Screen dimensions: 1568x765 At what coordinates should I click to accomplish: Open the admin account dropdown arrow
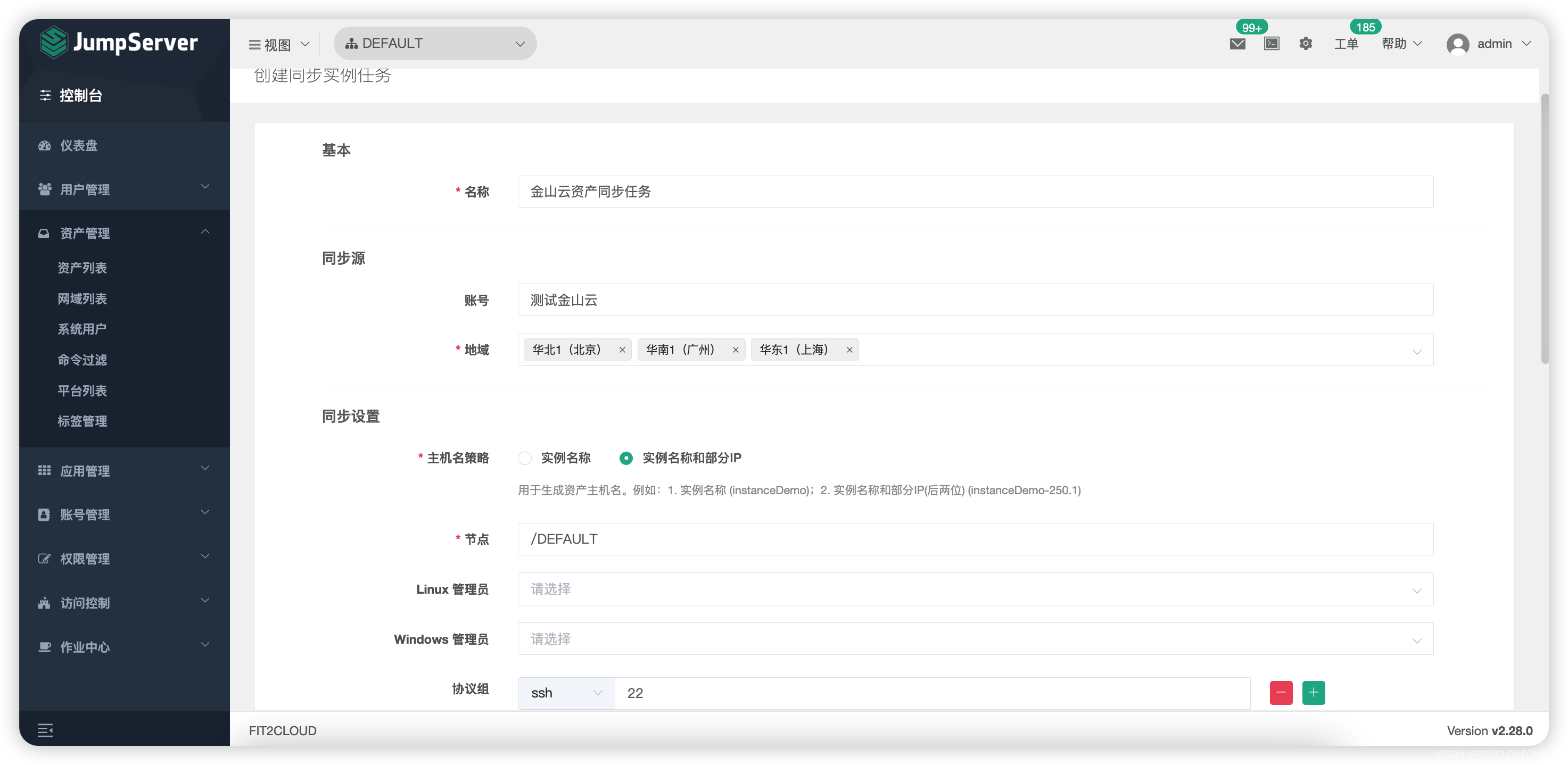click(1526, 44)
